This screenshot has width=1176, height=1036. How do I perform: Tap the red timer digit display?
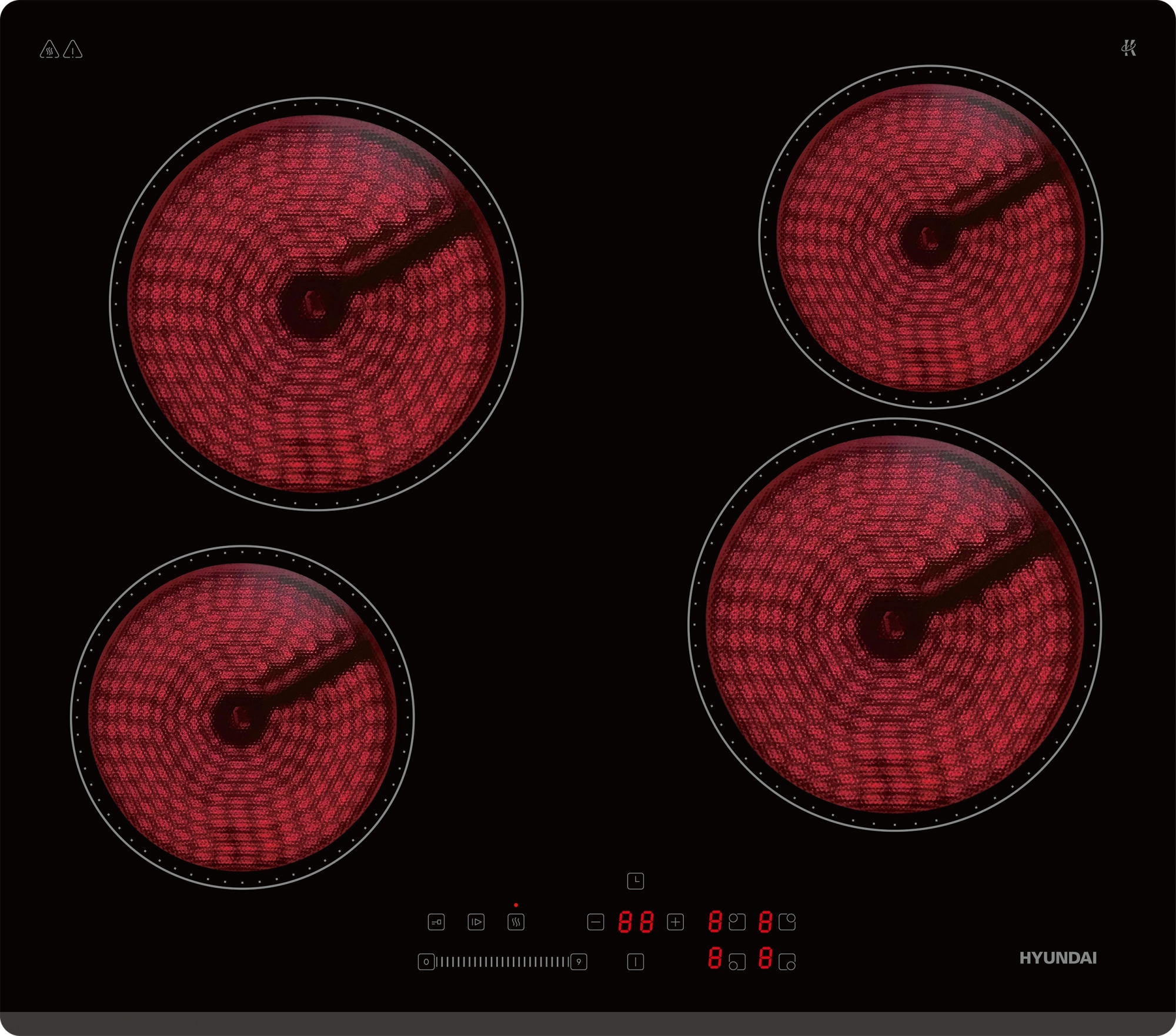click(x=635, y=922)
